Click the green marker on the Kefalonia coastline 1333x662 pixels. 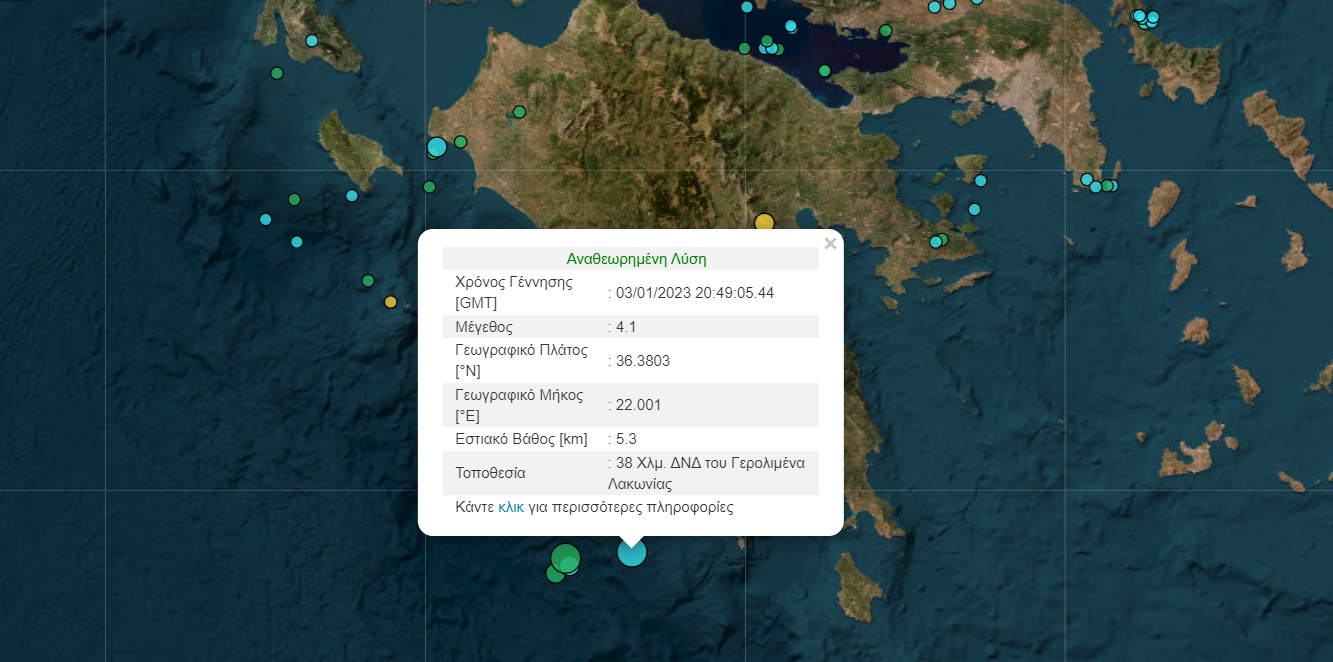(276, 73)
